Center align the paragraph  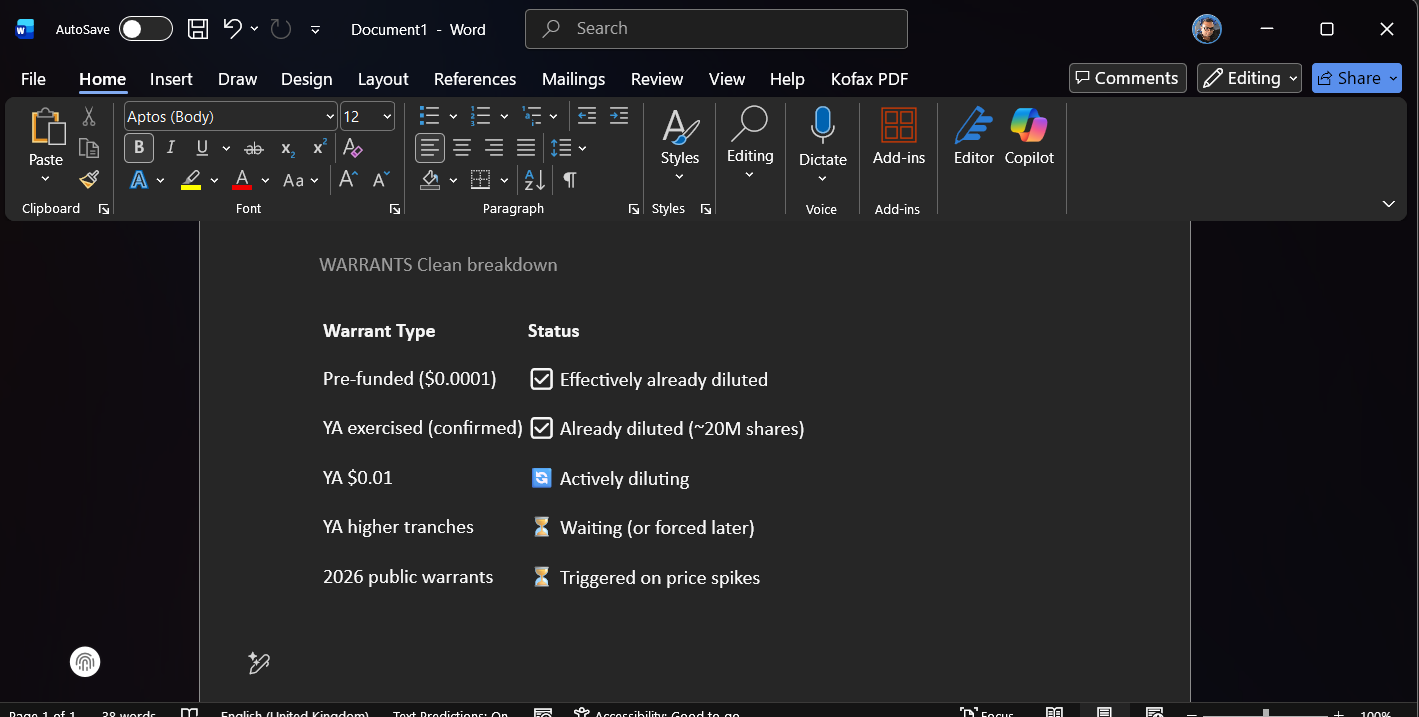click(462, 148)
